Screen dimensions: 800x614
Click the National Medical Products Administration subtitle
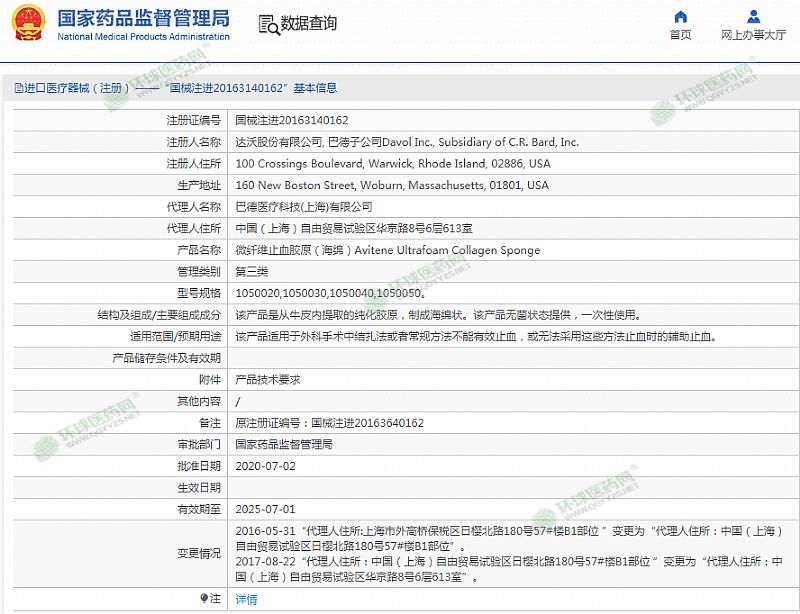[143, 37]
